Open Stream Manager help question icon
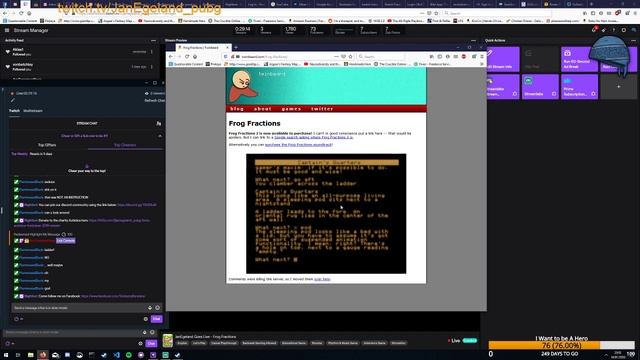Image resolution: width=640 pixels, height=360 pixels. (613, 30)
